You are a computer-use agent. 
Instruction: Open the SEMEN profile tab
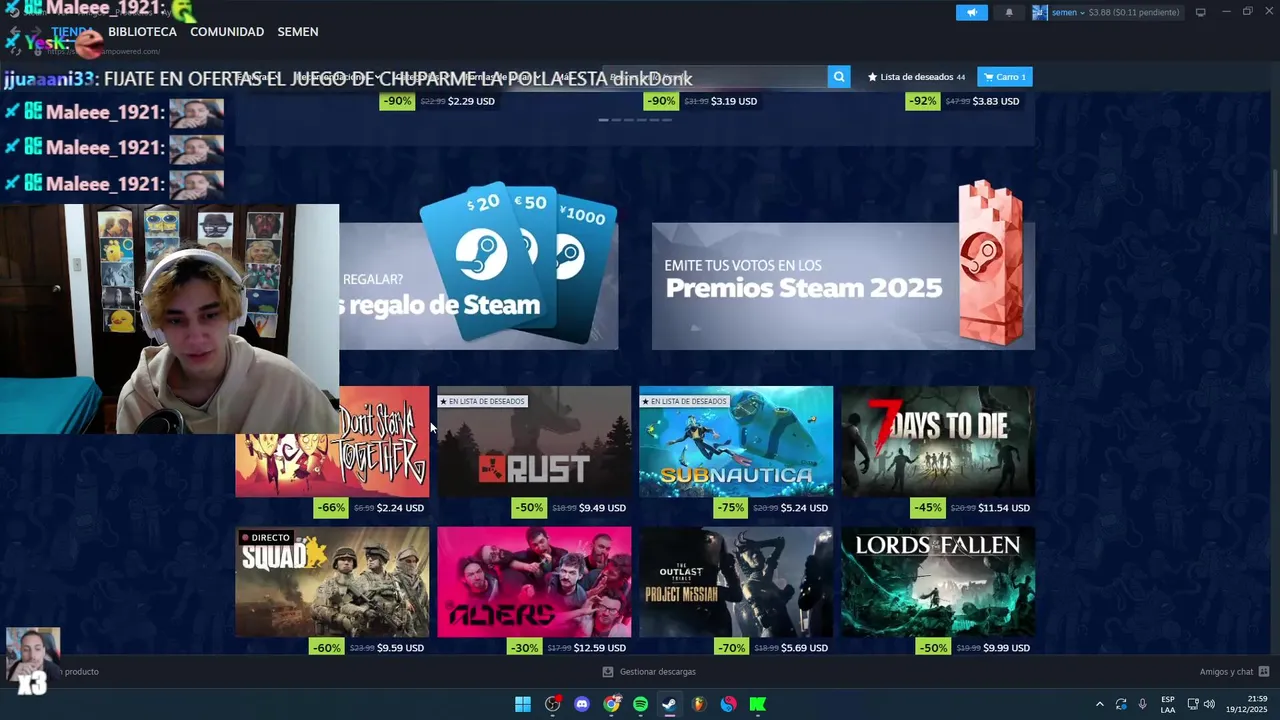pyautogui.click(x=298, y=32)
